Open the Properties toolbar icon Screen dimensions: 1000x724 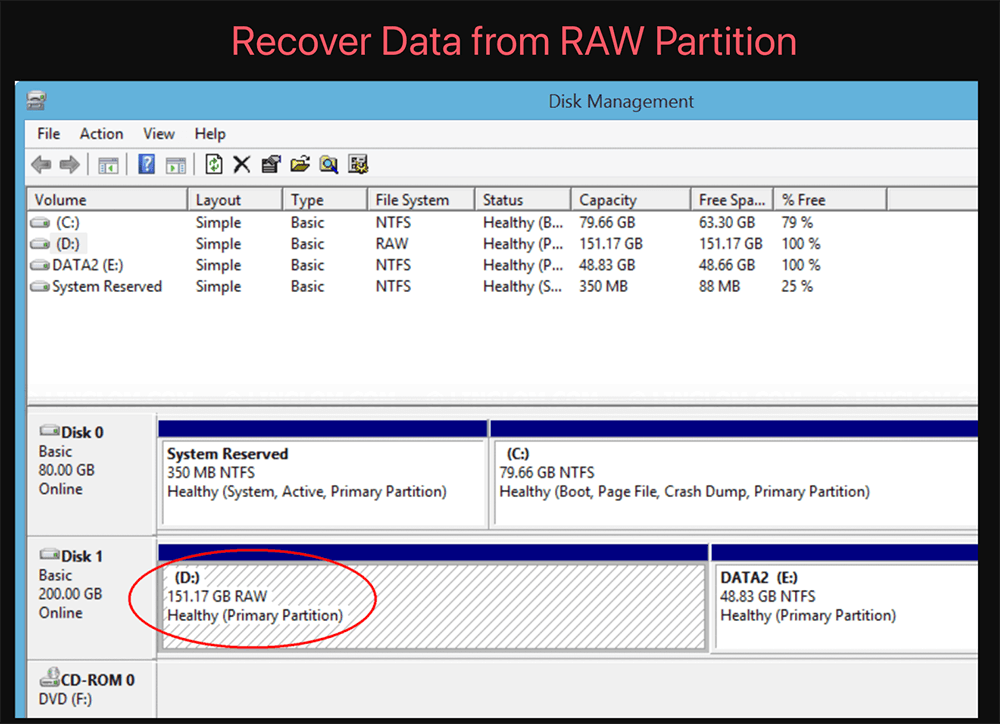tap(271, 165)
